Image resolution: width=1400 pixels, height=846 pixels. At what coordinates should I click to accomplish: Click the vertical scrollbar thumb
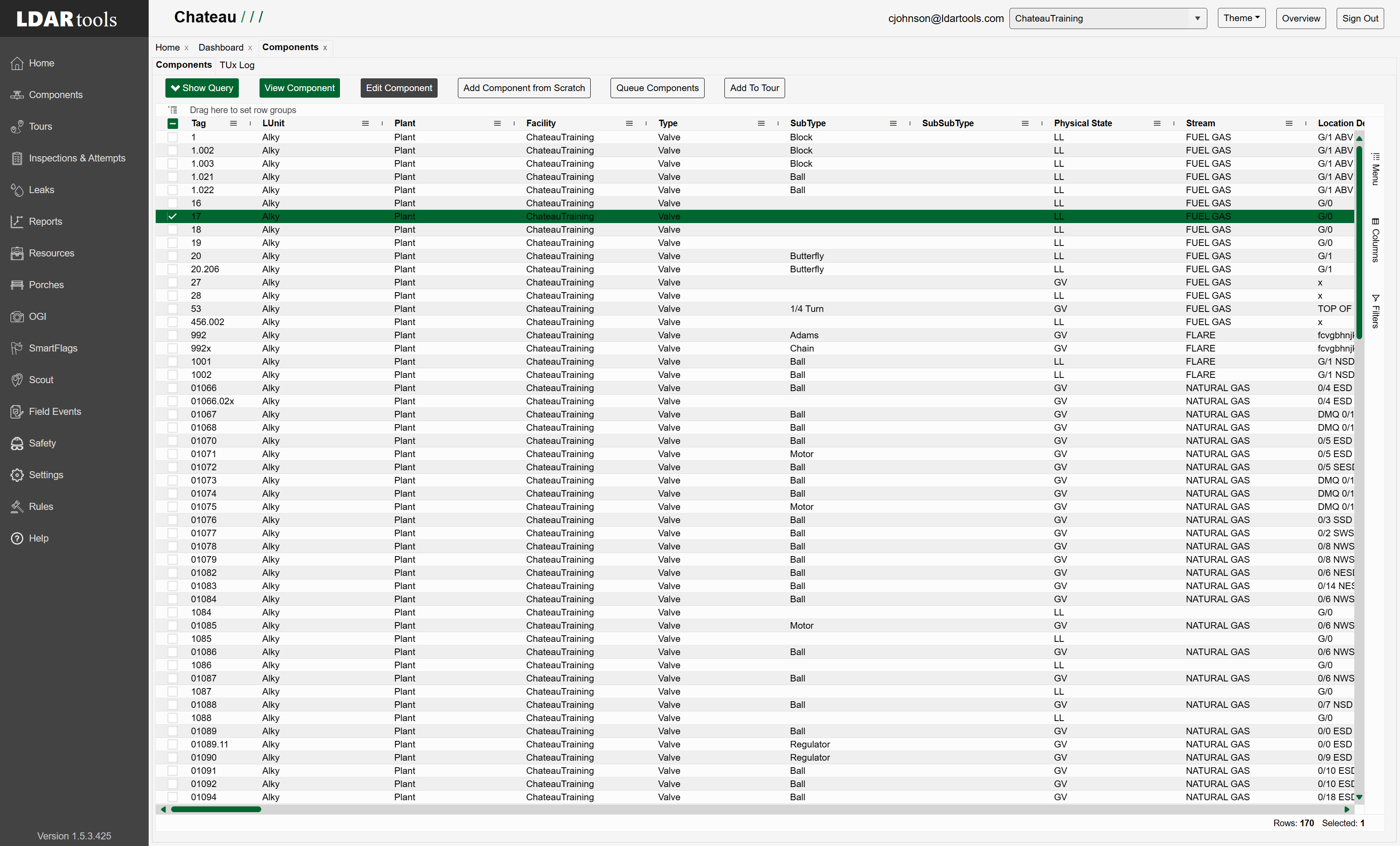click(x=1359, y=242)
